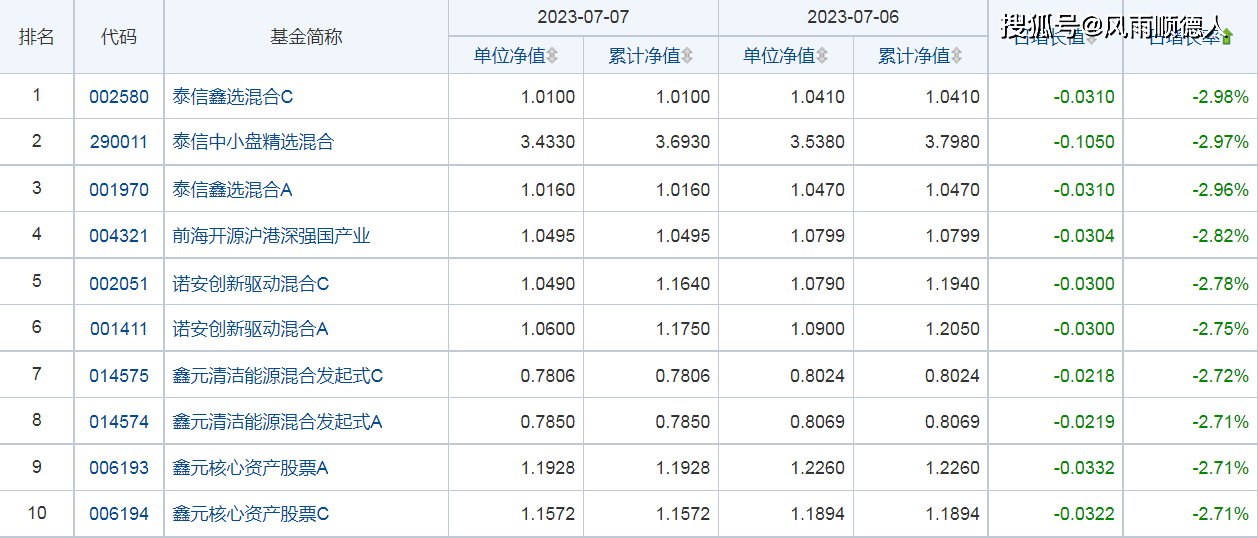
Task: Click fund code 006194
Action: 119,514
